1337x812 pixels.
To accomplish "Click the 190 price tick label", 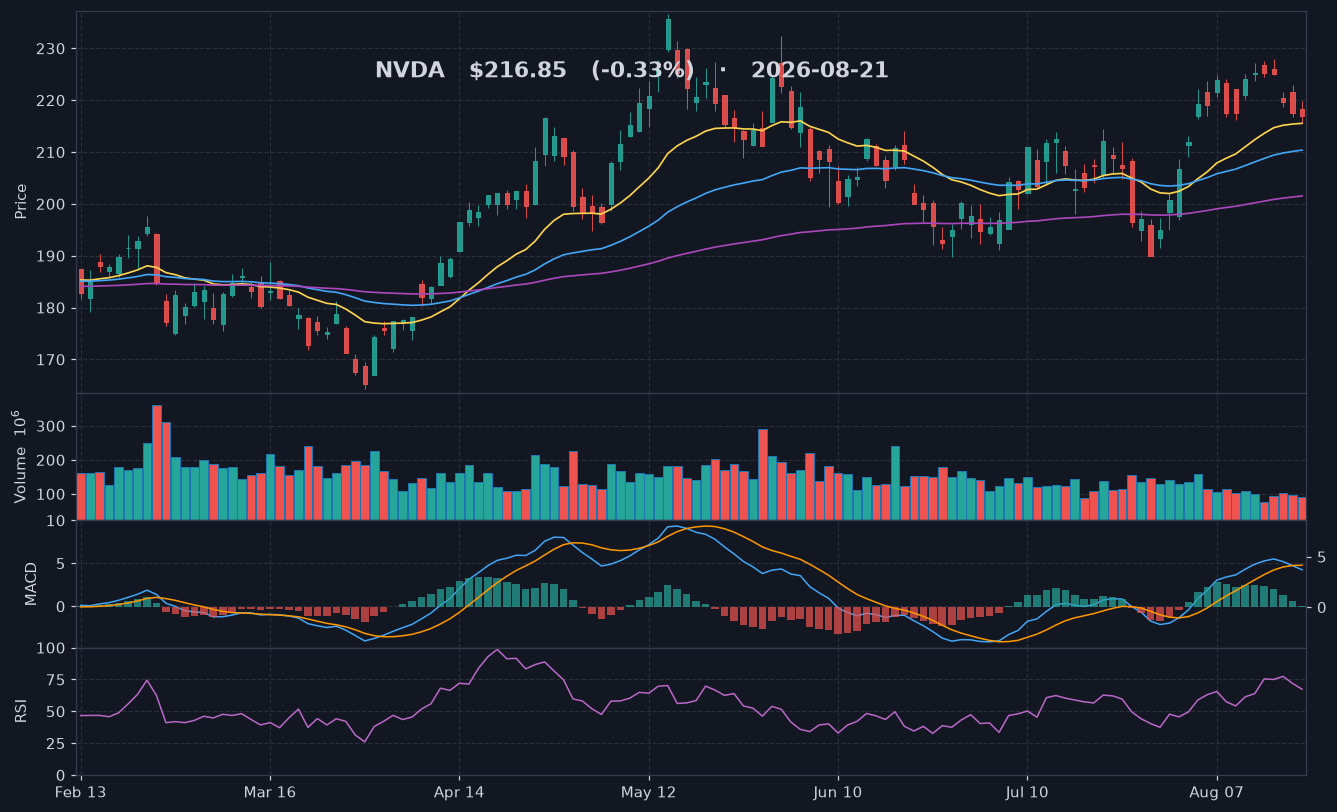I will click(51, 257).
